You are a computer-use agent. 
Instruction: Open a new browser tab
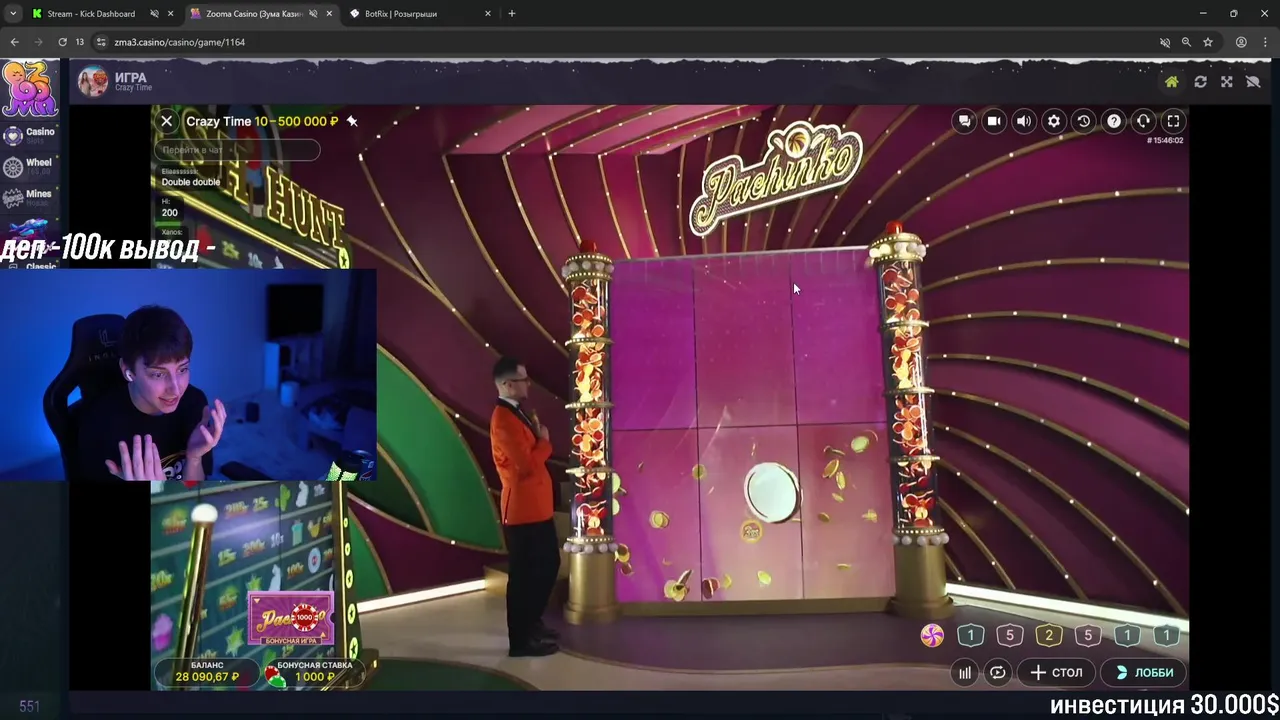coord(512,14)
